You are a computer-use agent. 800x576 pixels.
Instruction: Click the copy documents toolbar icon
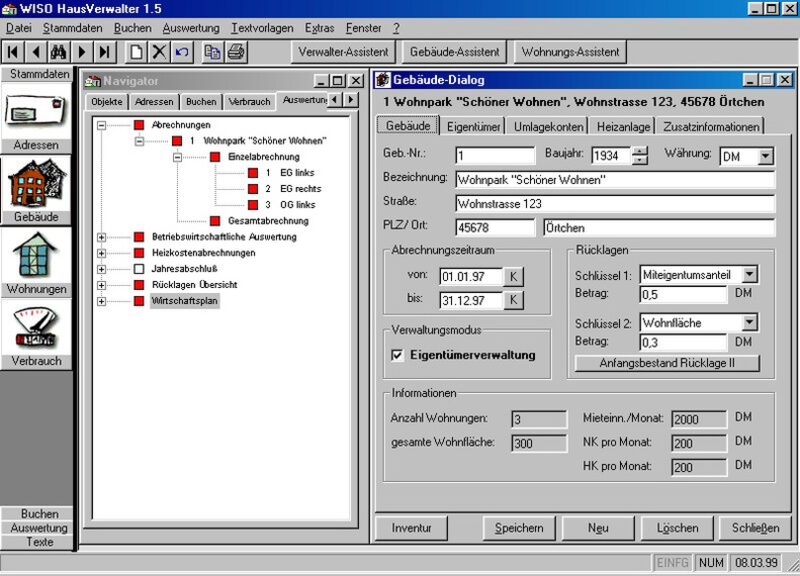(213, 52)
